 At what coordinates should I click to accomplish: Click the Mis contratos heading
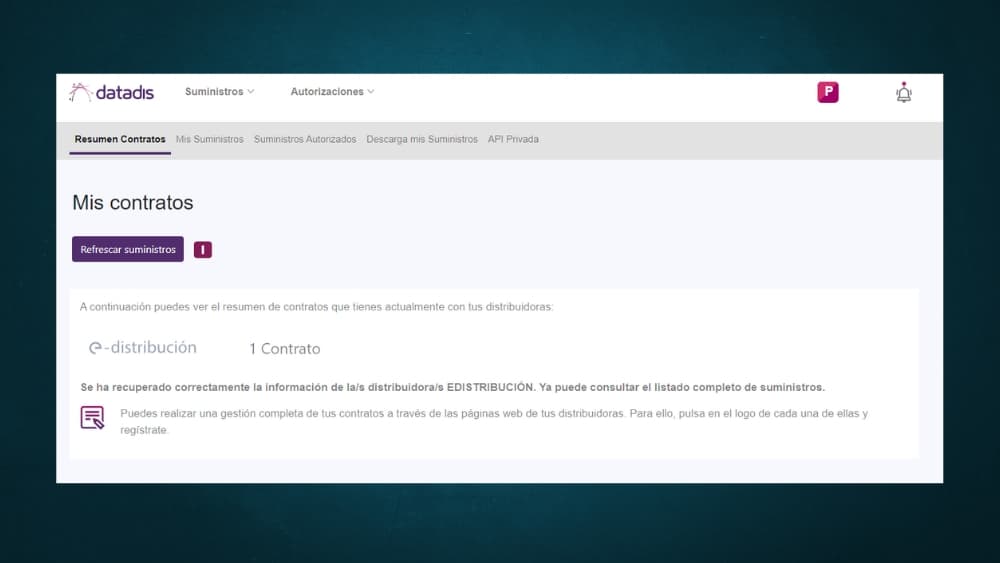tap(133, 203)
